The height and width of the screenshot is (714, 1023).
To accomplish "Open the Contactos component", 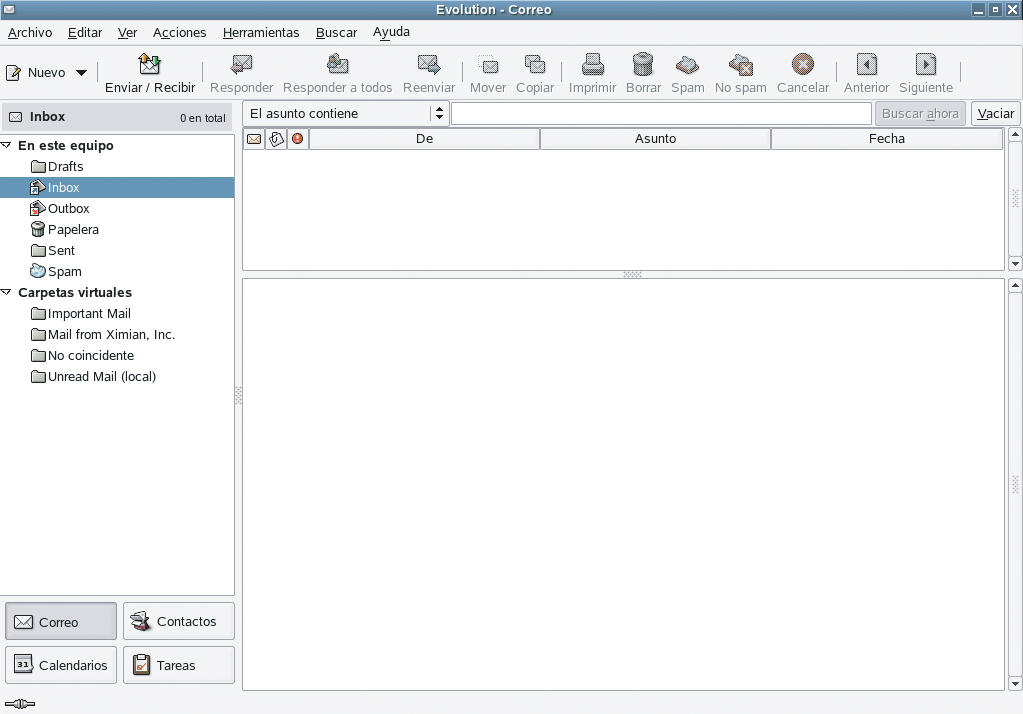I will pos(179,621).
